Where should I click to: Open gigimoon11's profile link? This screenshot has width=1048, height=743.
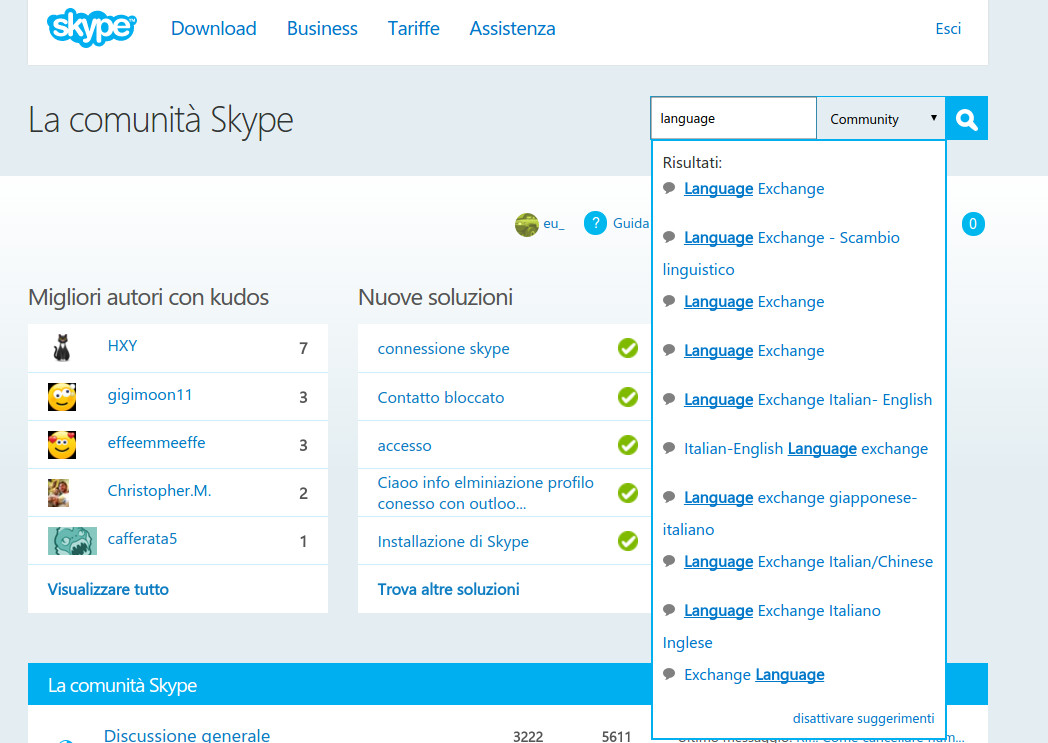click(x=150, y=395)
